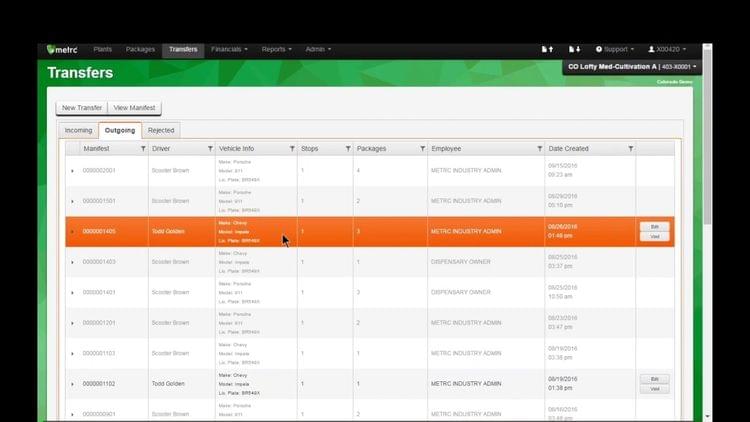Select manifest number 0000001102
This screenshot has height=422, width=750.
(99, 384)
